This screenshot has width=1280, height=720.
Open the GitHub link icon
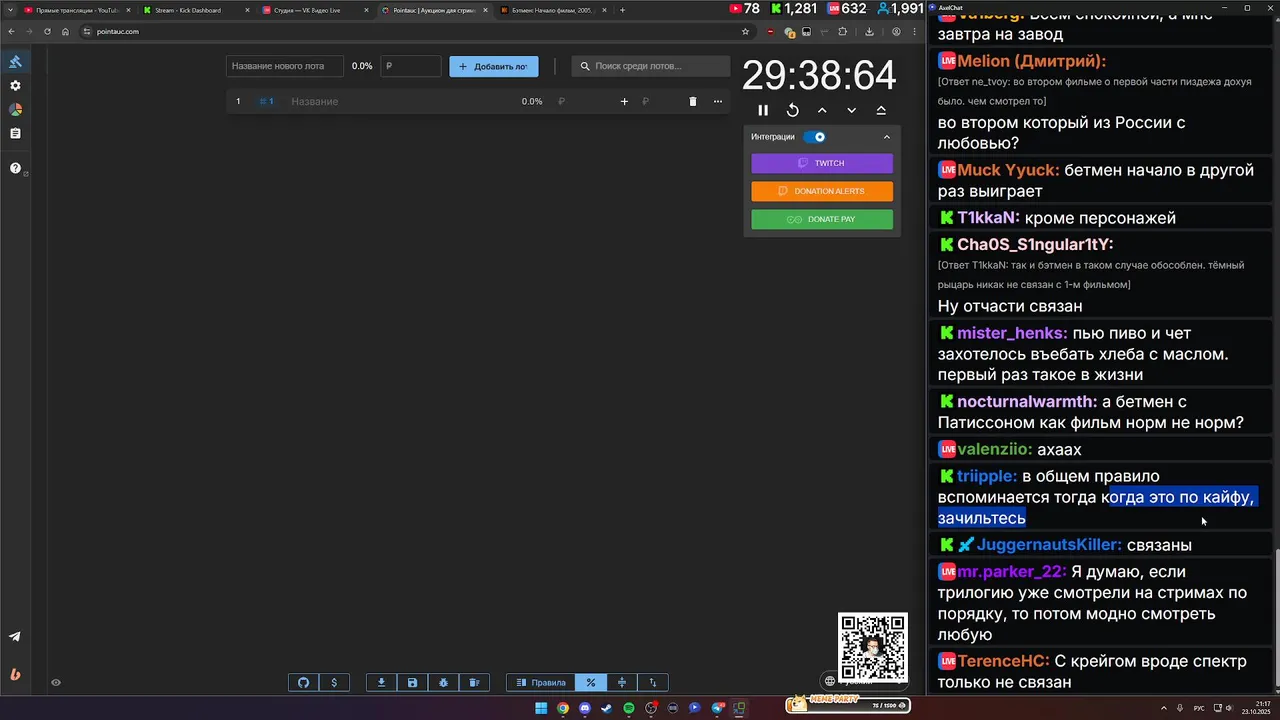tap(304, 683)
